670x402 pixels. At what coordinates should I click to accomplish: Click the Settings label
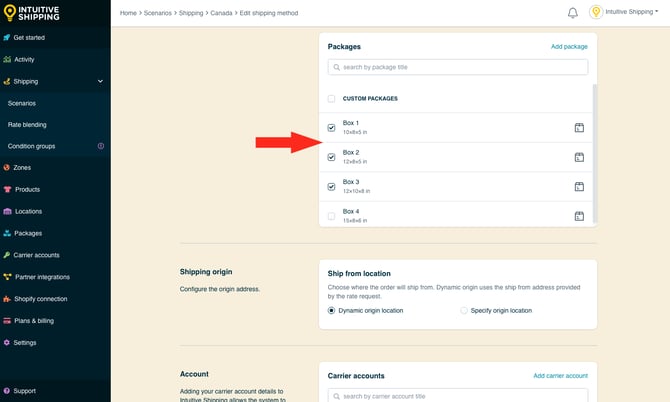click(x=25, y=343)
